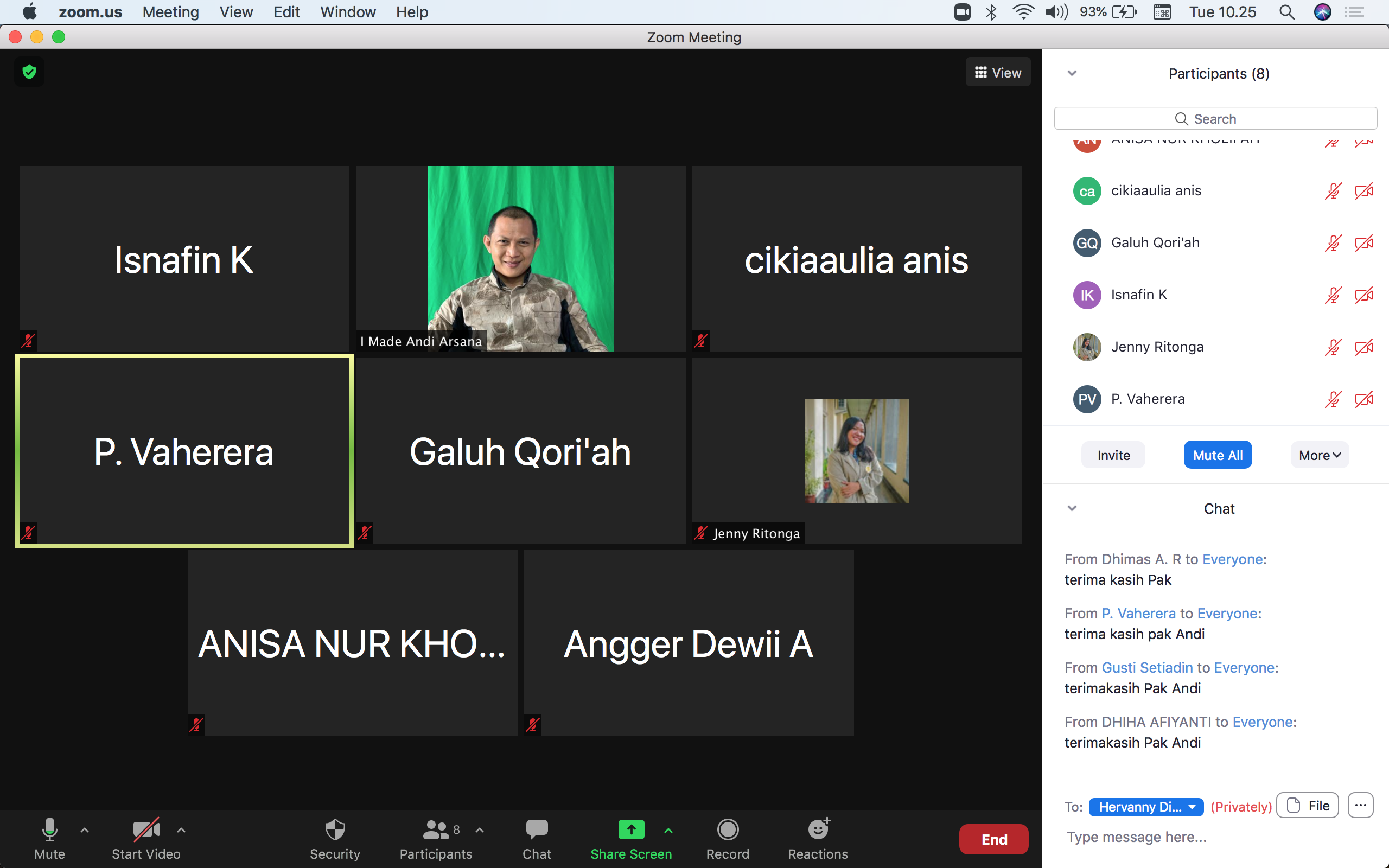The height and width of the screenshot is (868, 1389).
Task: Mute the microphone in toolbar
Action: tap(49, 830)
